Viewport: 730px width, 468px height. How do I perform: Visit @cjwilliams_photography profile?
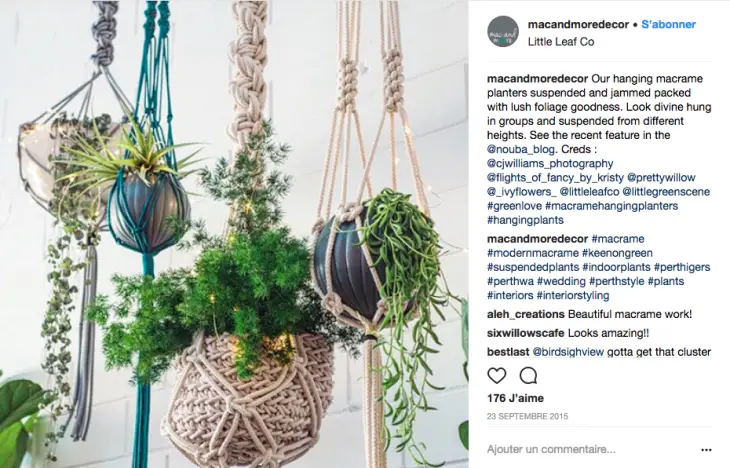550,163
